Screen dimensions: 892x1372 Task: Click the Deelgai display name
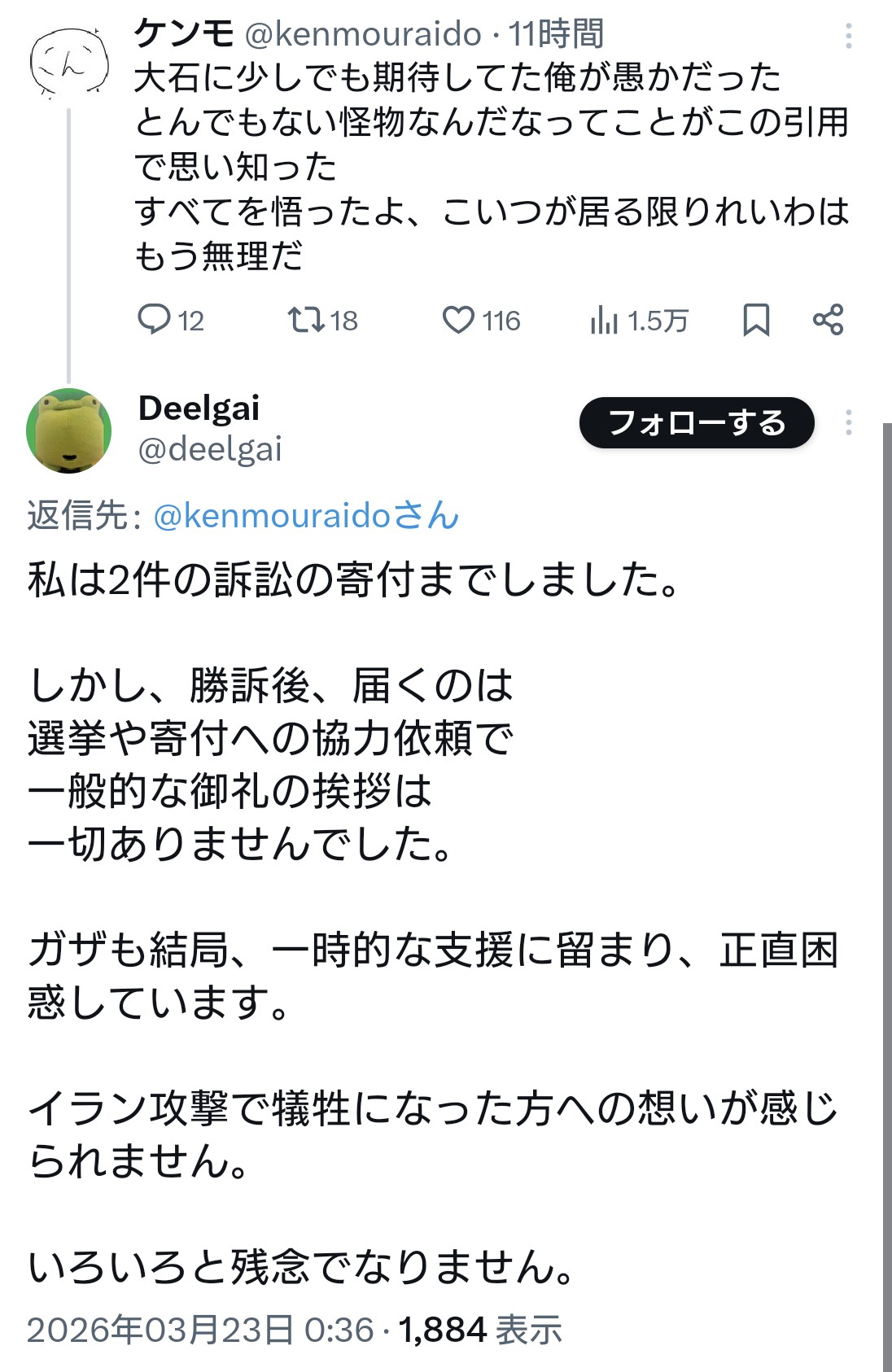[199, 408]
